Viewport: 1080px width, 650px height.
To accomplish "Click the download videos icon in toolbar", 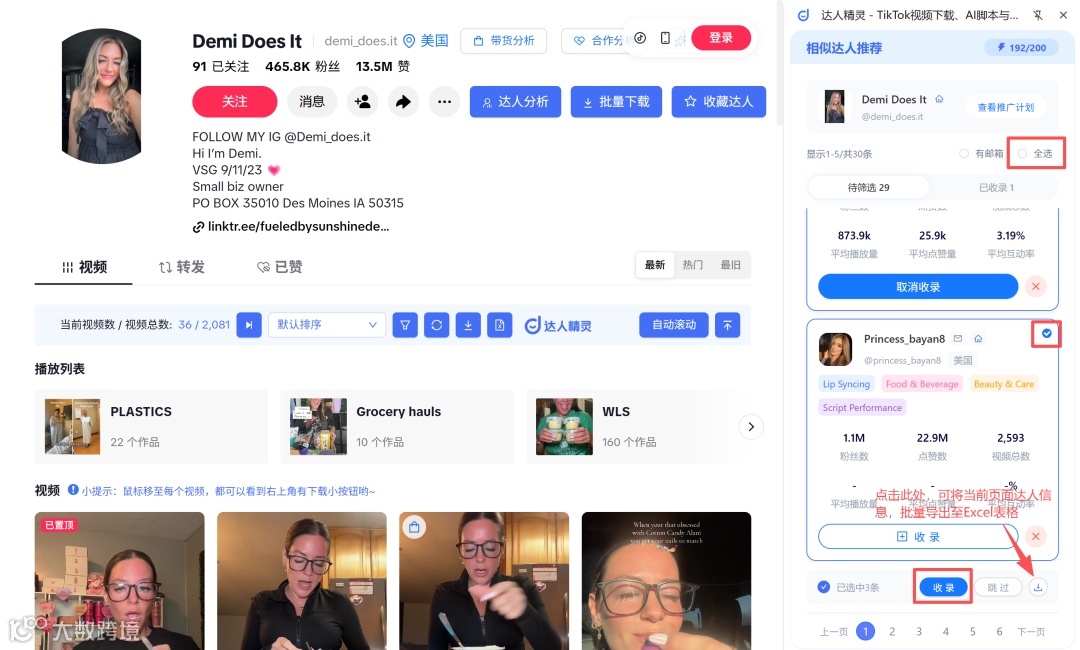I will pyautogui.click(x=468, y=325).
